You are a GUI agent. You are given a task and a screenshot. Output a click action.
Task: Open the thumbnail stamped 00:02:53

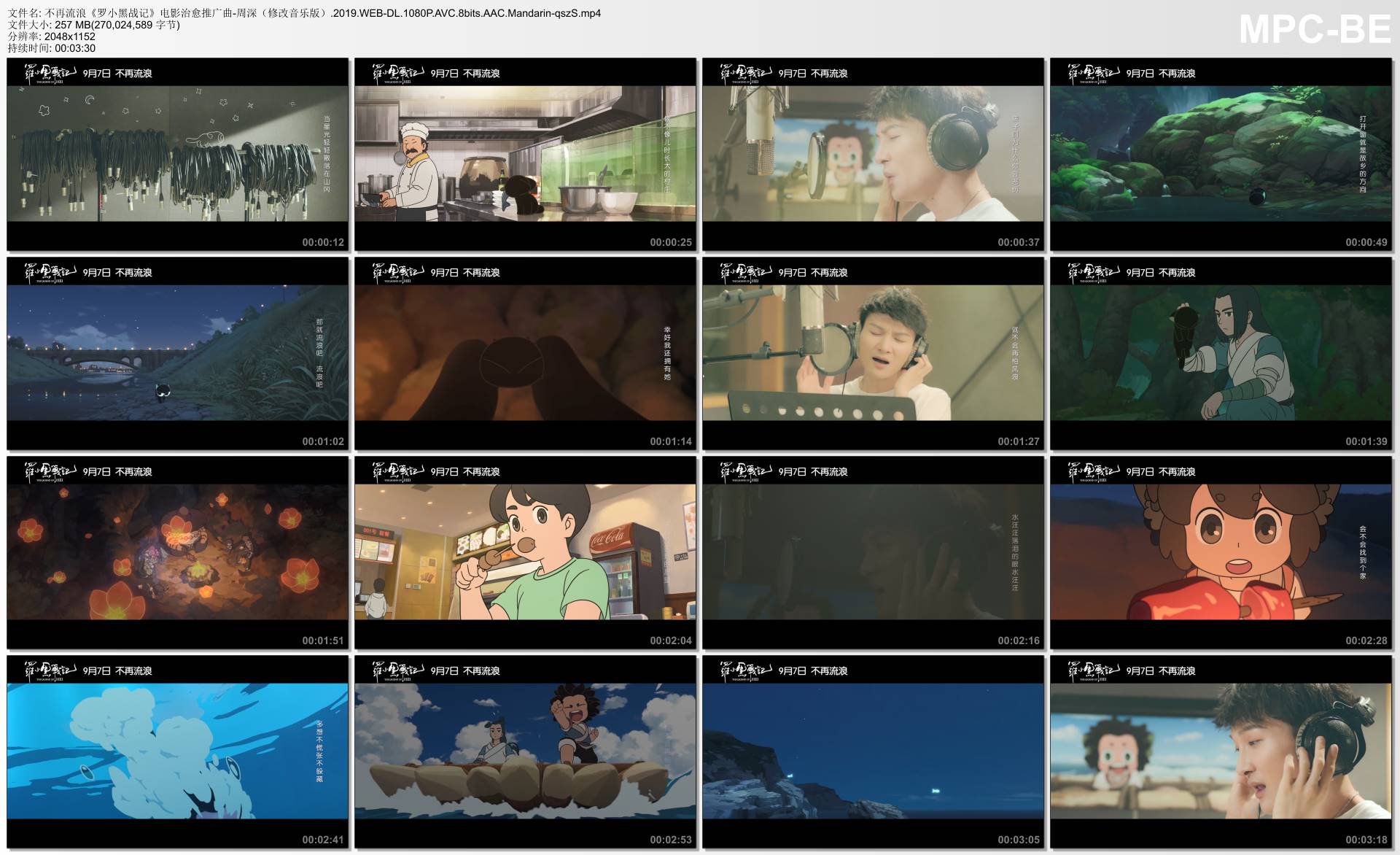pos(526,752)
